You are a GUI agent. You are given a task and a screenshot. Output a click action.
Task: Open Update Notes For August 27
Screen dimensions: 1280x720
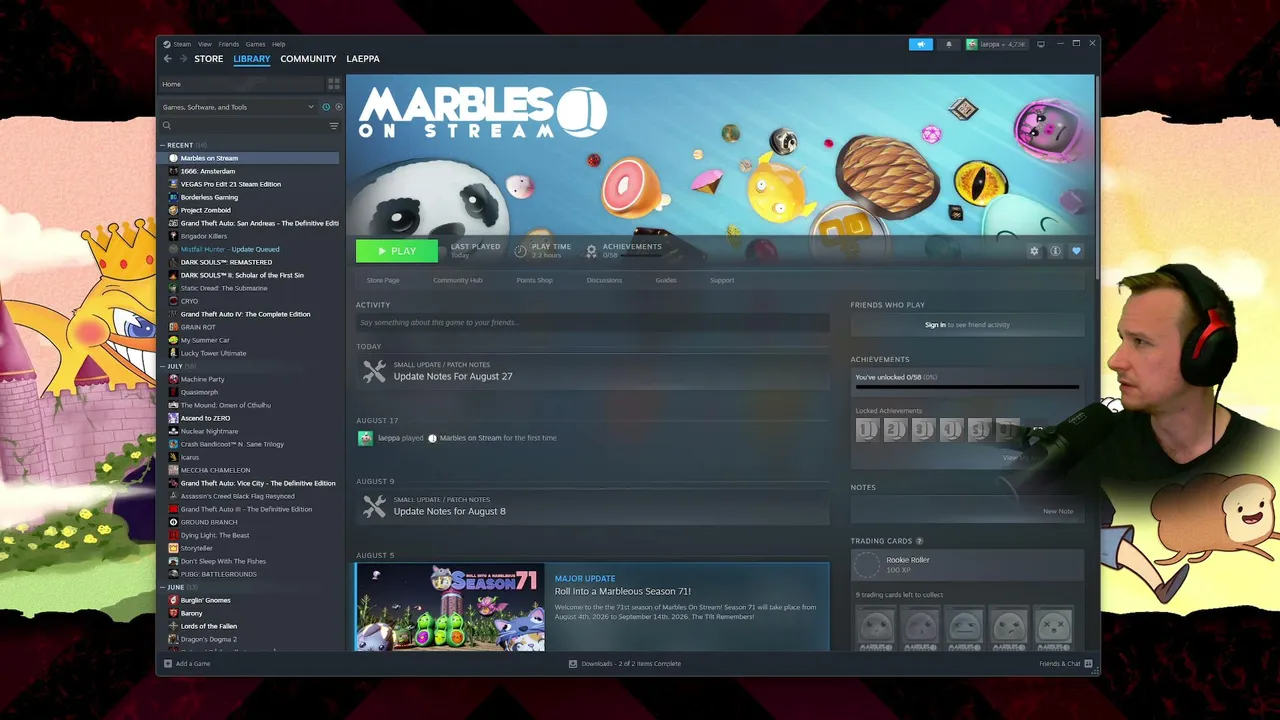coord(453,376)
